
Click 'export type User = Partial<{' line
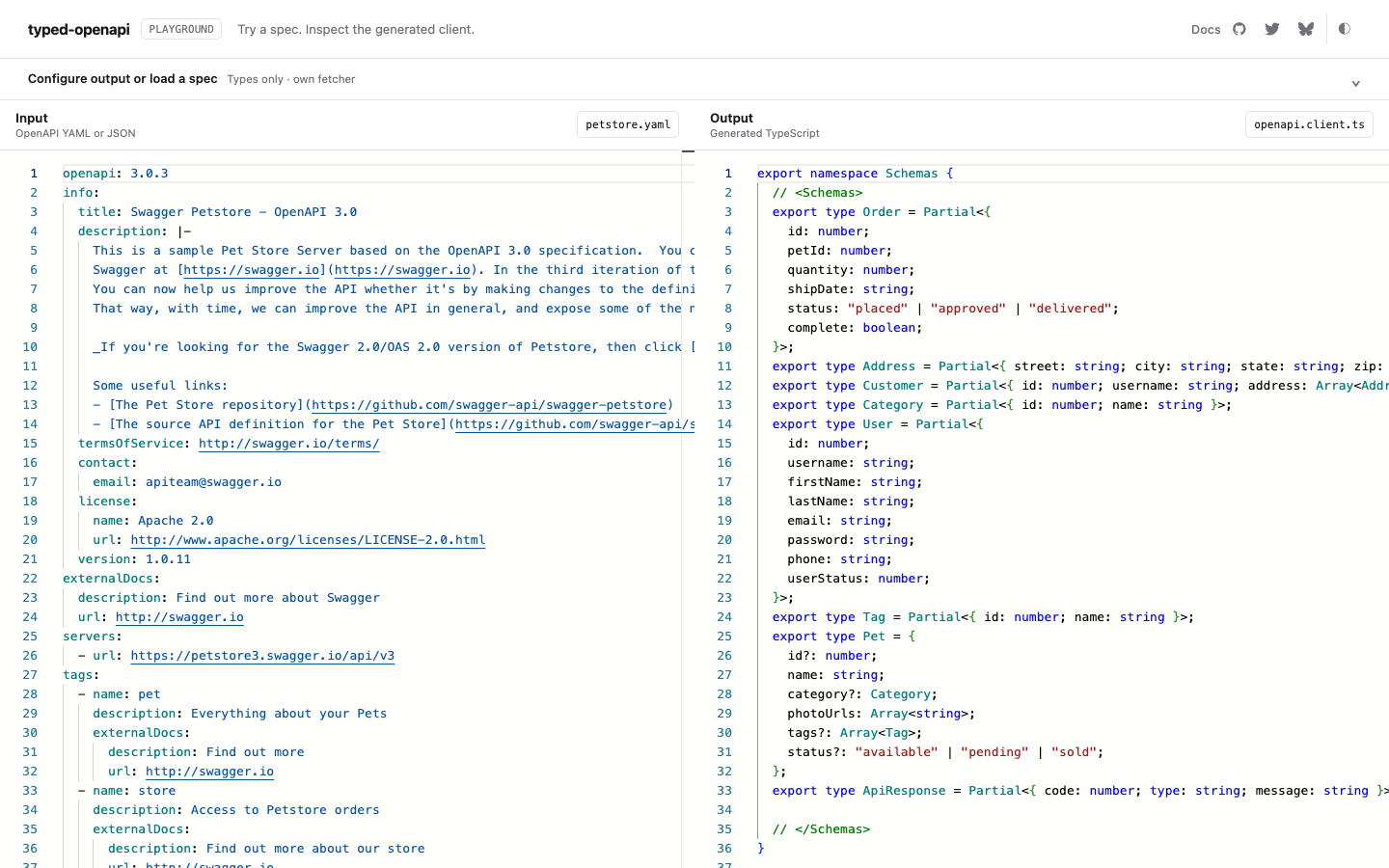878,424
